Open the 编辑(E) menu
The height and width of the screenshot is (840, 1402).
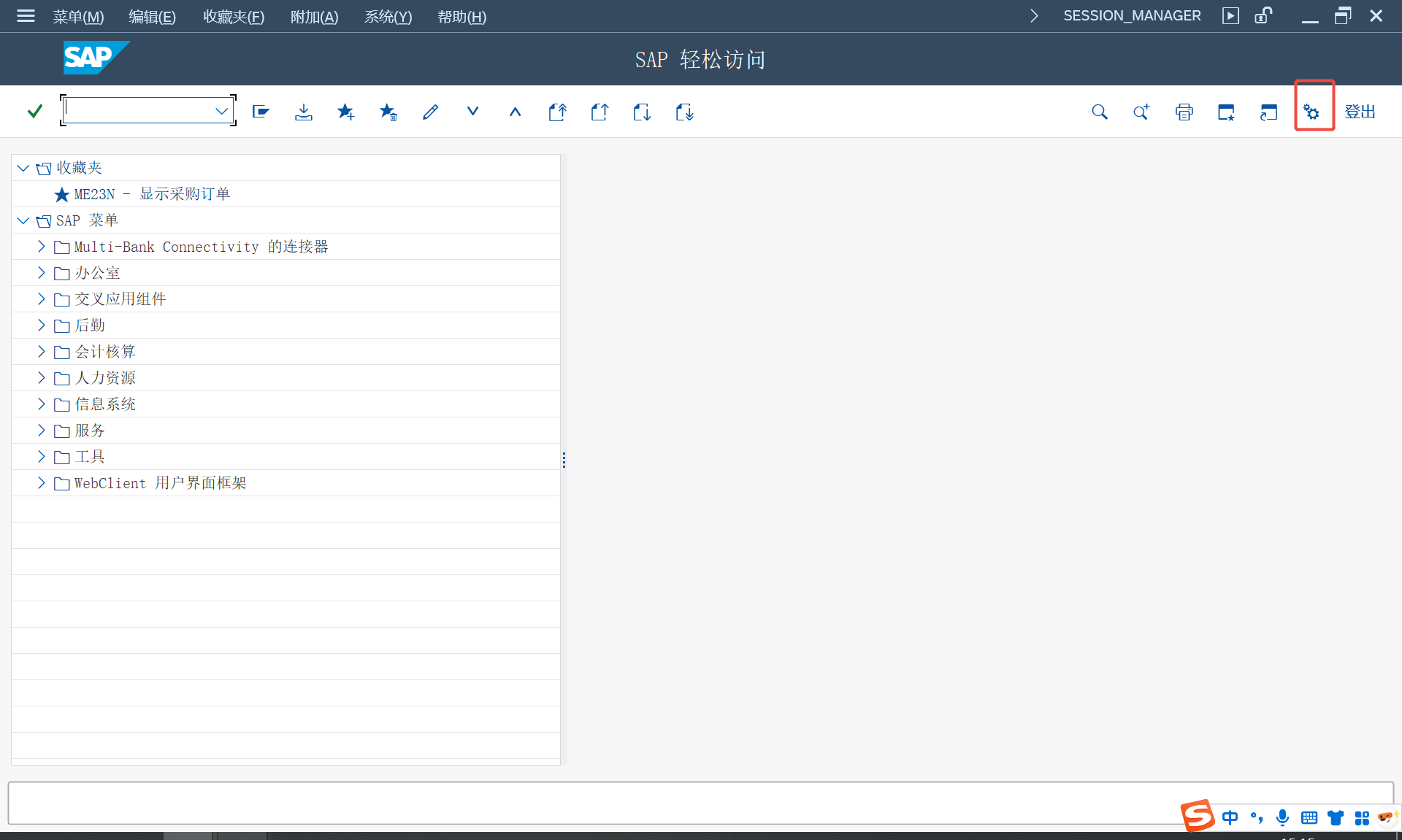click(152, 17)
